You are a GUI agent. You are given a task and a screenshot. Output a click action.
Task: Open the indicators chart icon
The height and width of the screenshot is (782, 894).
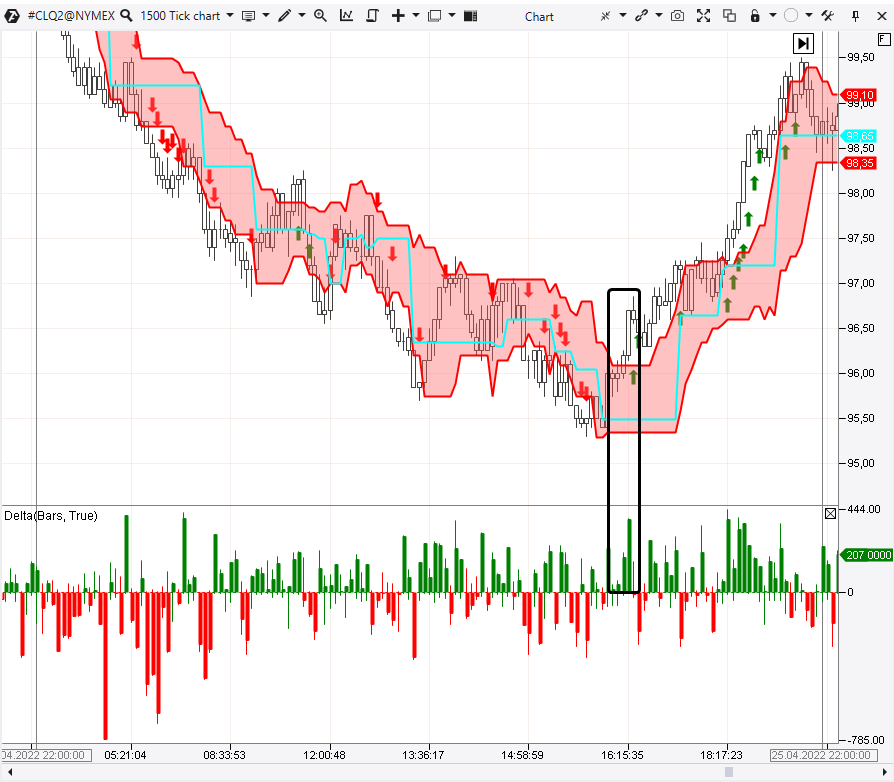coord(346,16)
